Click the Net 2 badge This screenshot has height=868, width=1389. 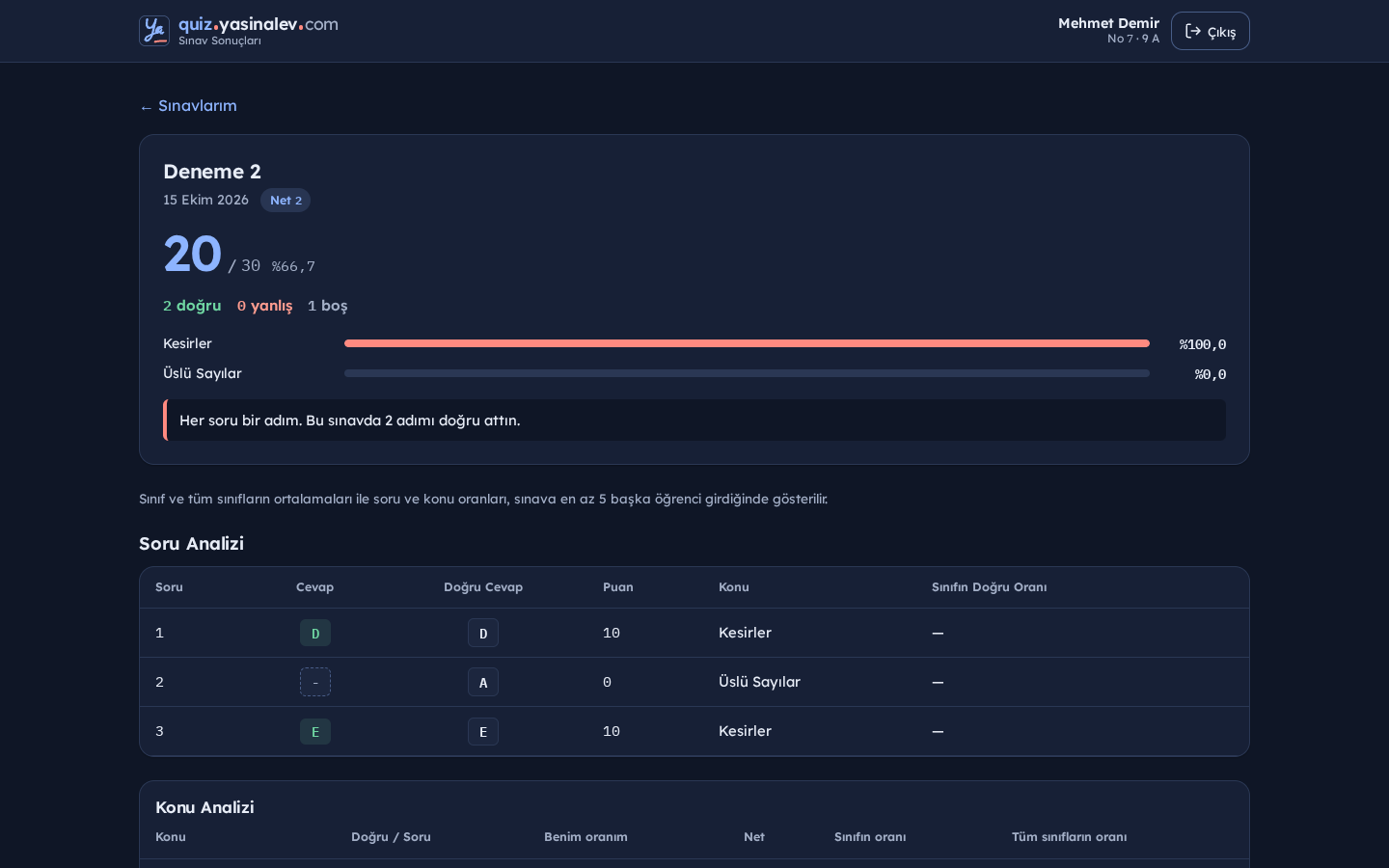[286, 201]
